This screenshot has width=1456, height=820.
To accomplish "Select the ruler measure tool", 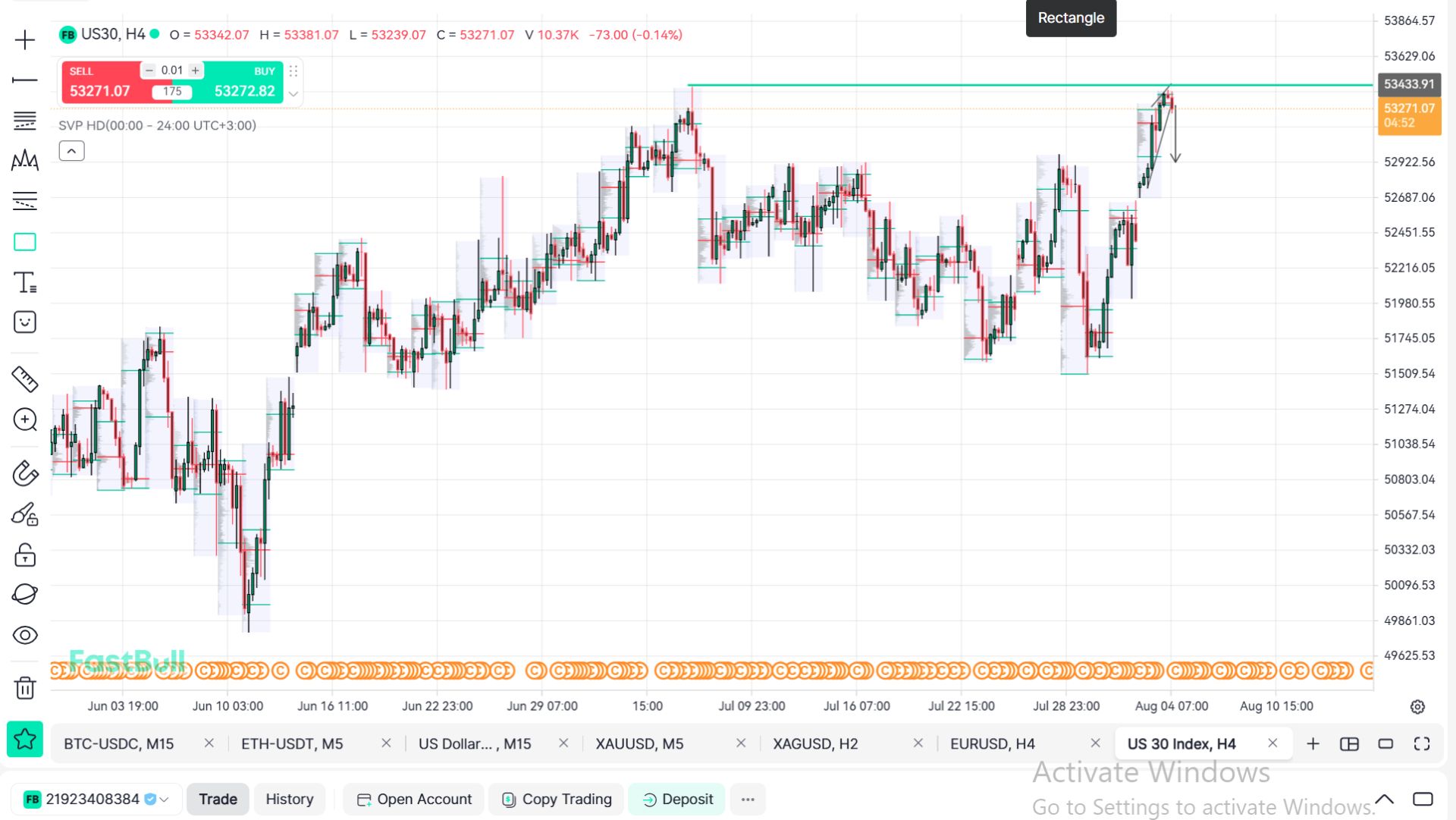I will (25, 379).
